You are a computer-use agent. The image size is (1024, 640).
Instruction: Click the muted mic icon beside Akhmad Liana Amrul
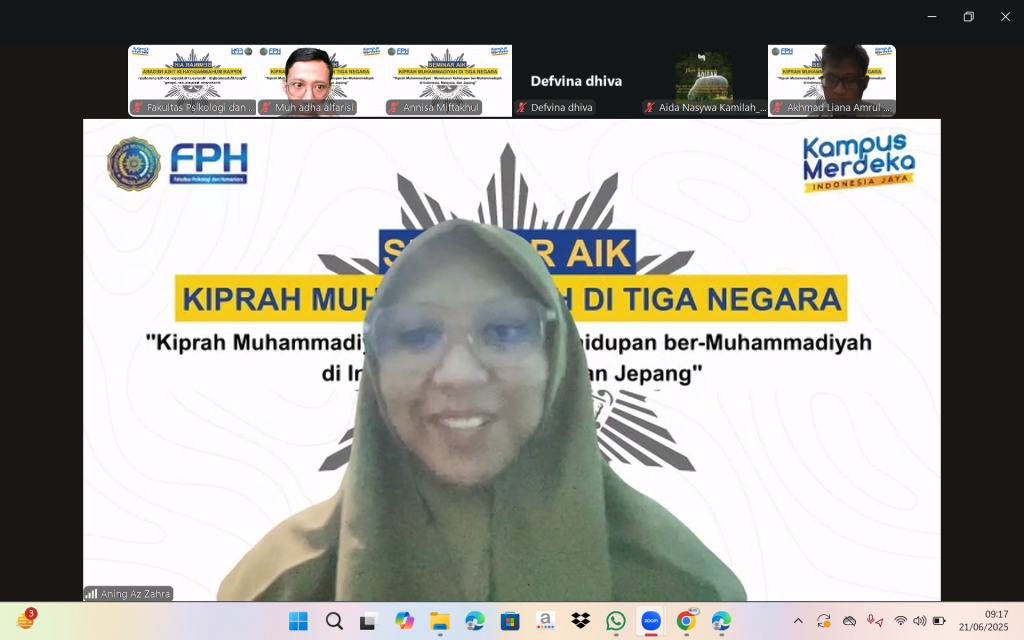click(x=777, y=108)
